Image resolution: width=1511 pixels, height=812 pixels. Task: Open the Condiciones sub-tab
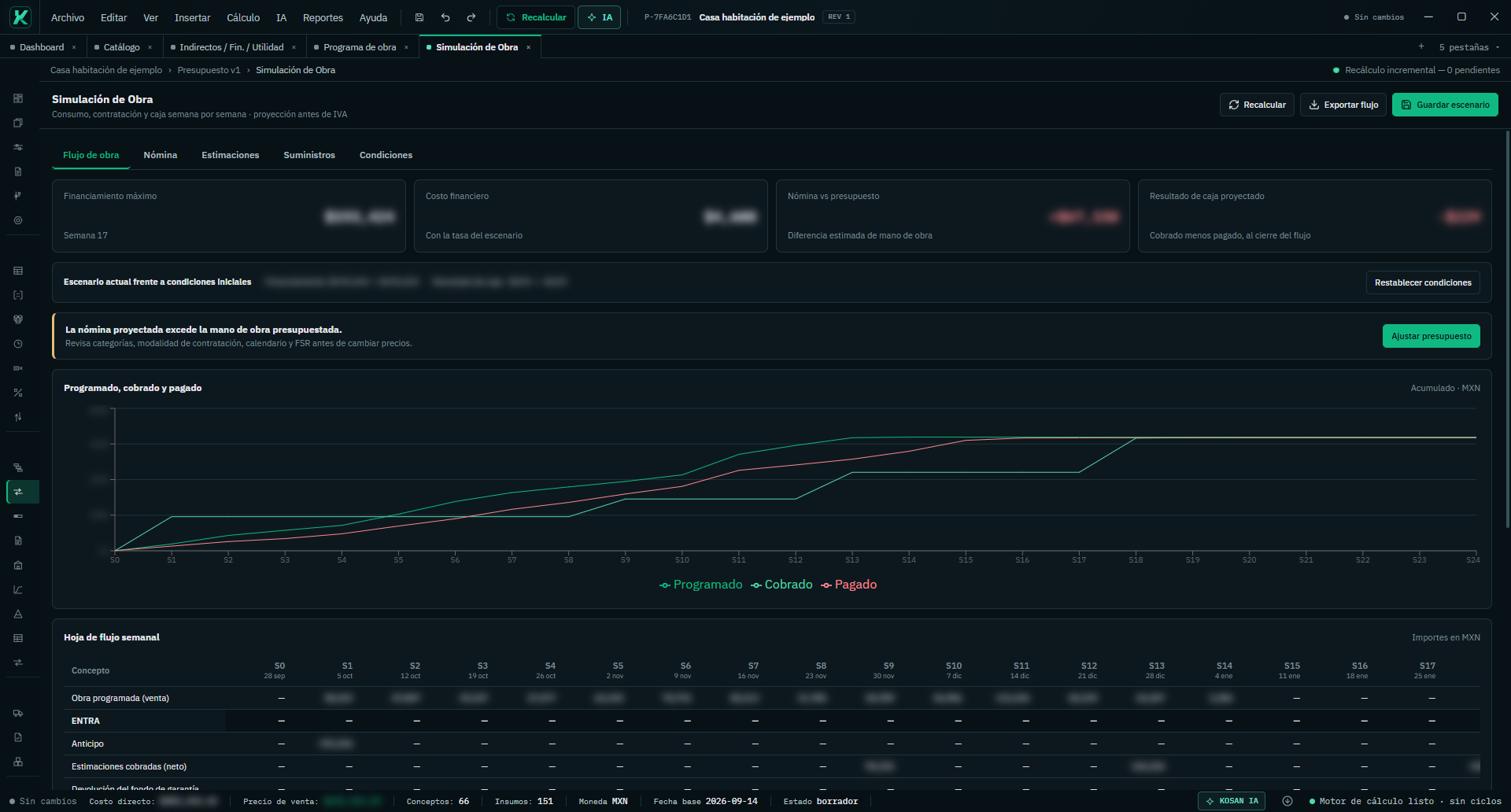coord(386,155)
